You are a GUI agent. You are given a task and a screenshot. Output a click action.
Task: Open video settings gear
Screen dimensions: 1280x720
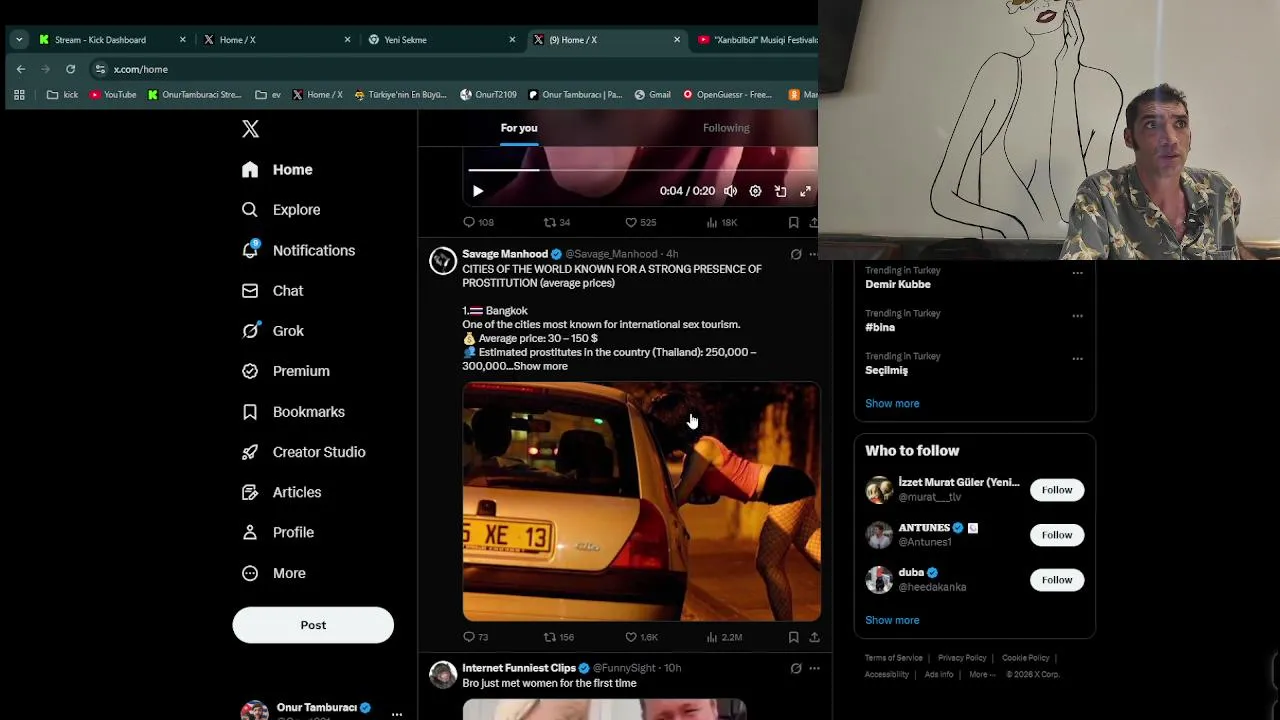[756, 191]
